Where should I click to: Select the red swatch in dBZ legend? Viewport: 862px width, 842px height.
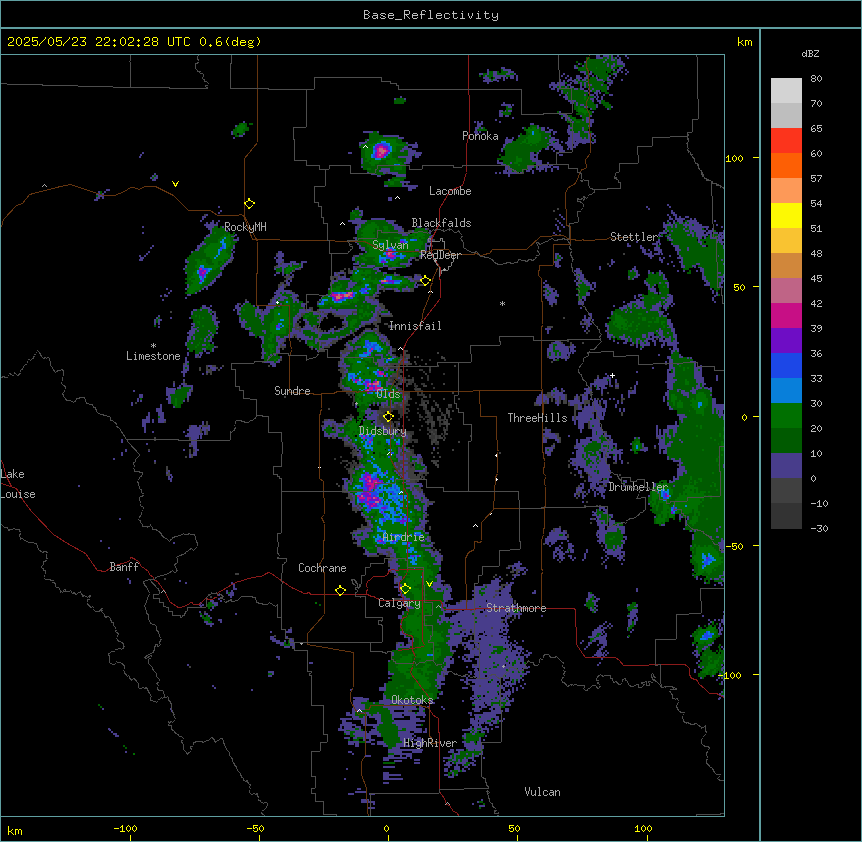[786, 141]
